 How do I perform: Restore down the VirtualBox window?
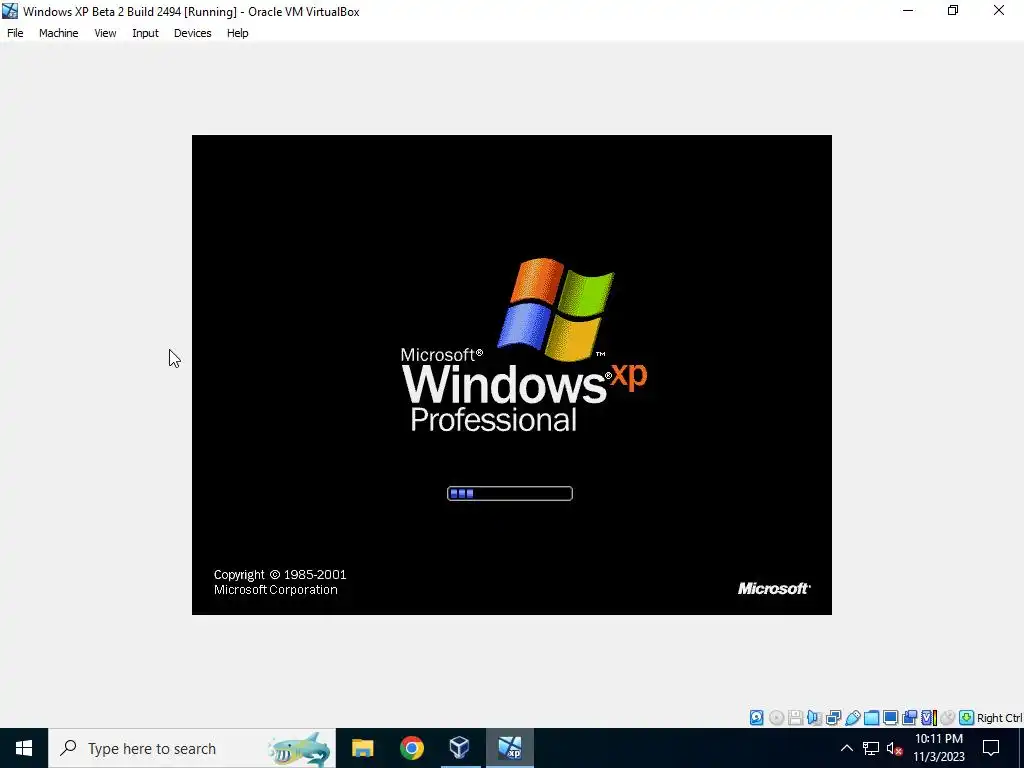(953, 10)
